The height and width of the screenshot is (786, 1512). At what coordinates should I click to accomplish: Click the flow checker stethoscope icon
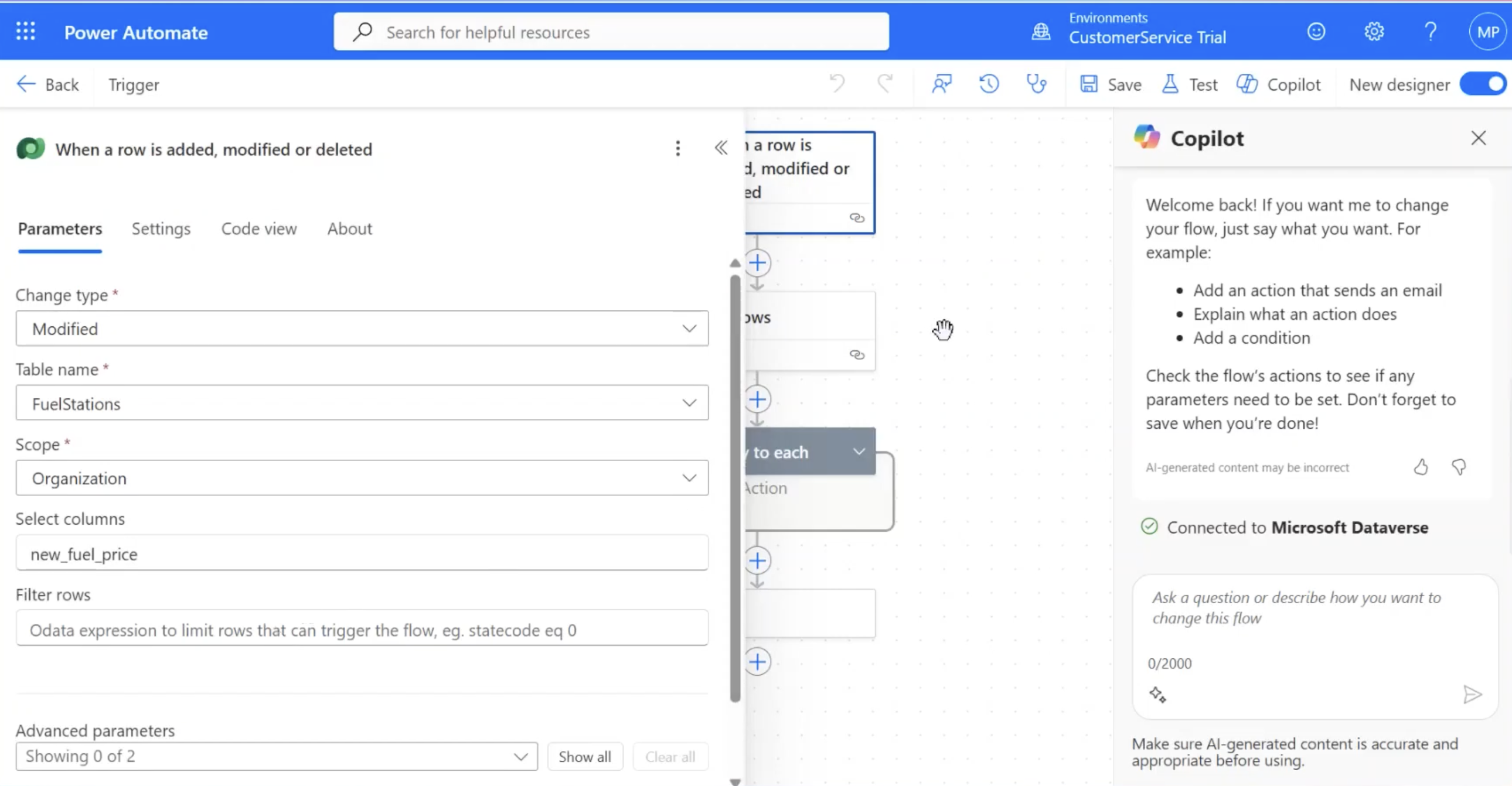pos(1037,84)
